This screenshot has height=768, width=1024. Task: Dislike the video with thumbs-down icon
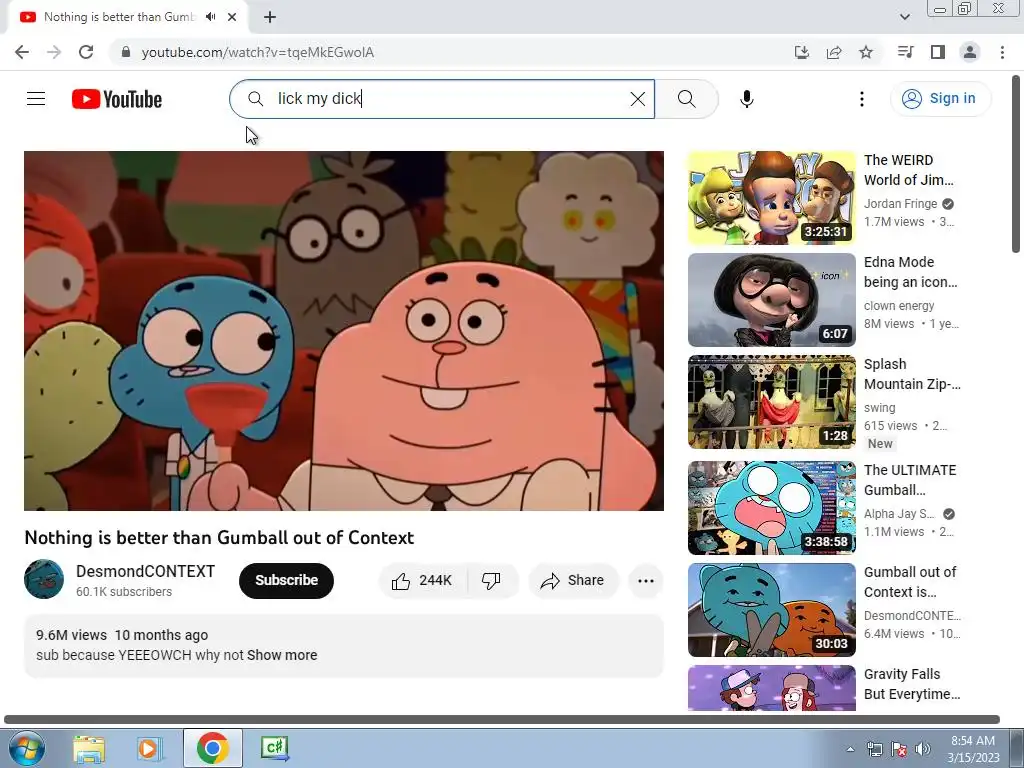click(491, 581)
